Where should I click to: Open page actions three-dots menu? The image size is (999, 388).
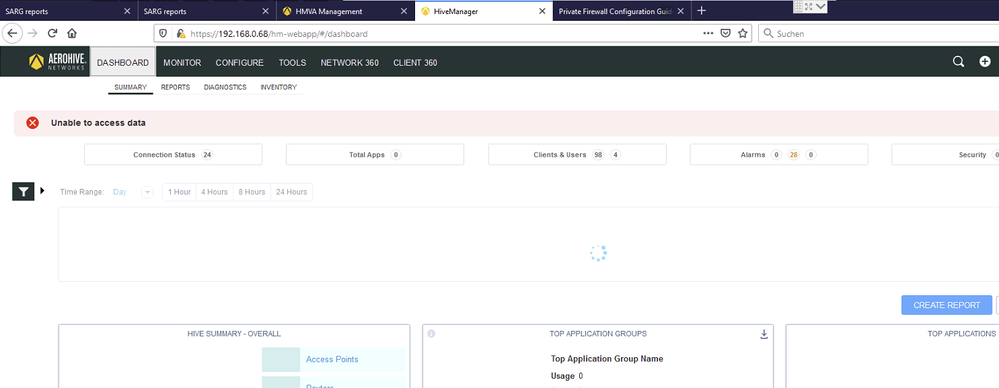point(708,33)
